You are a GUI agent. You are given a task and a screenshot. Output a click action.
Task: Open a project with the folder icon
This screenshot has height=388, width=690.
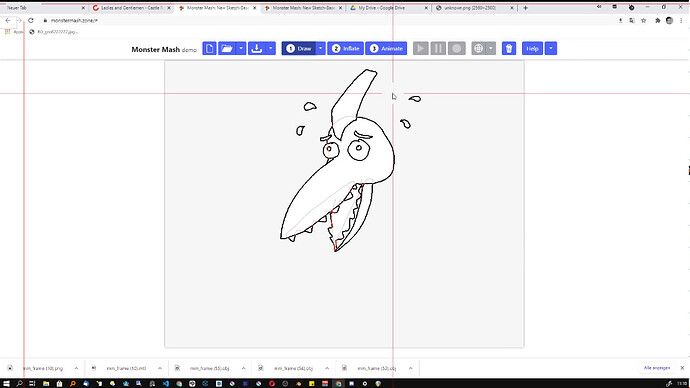coord(227,48)
